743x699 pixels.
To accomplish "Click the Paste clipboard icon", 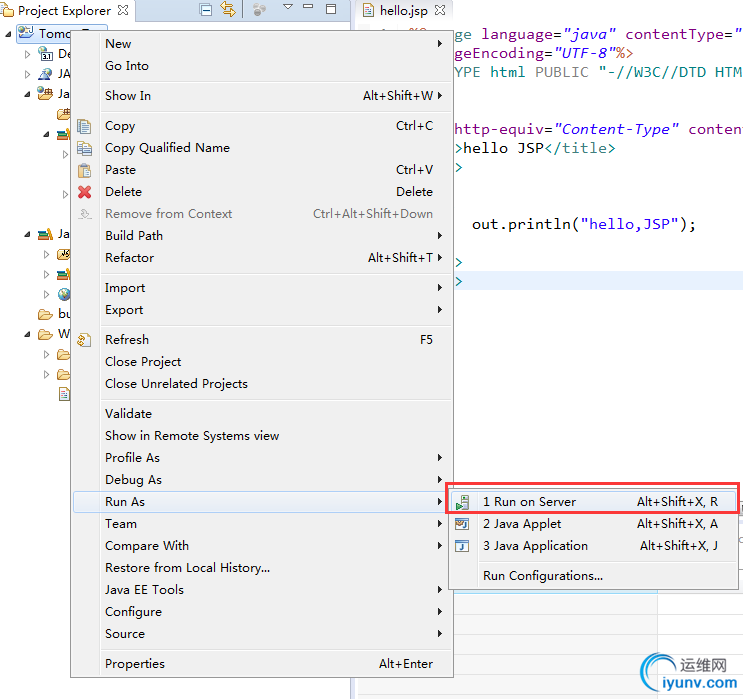I will tap(84, 170).
